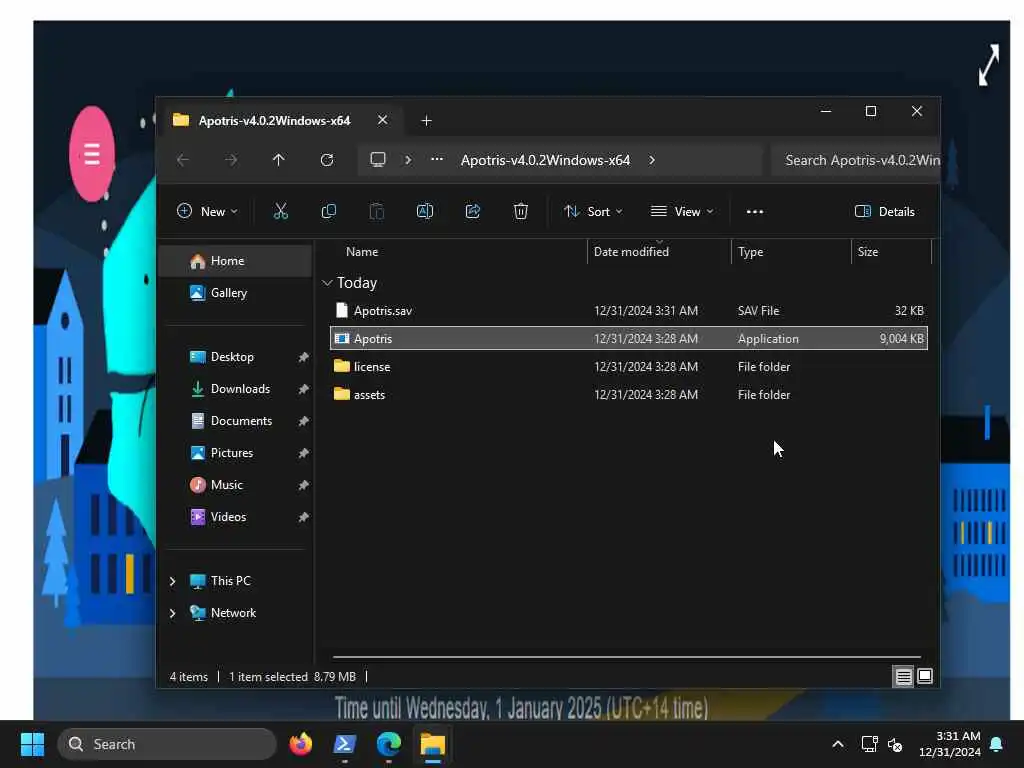Screen dimensions: 1024x768
Task: Expand the This PC tree node
Action: (172, 581)
